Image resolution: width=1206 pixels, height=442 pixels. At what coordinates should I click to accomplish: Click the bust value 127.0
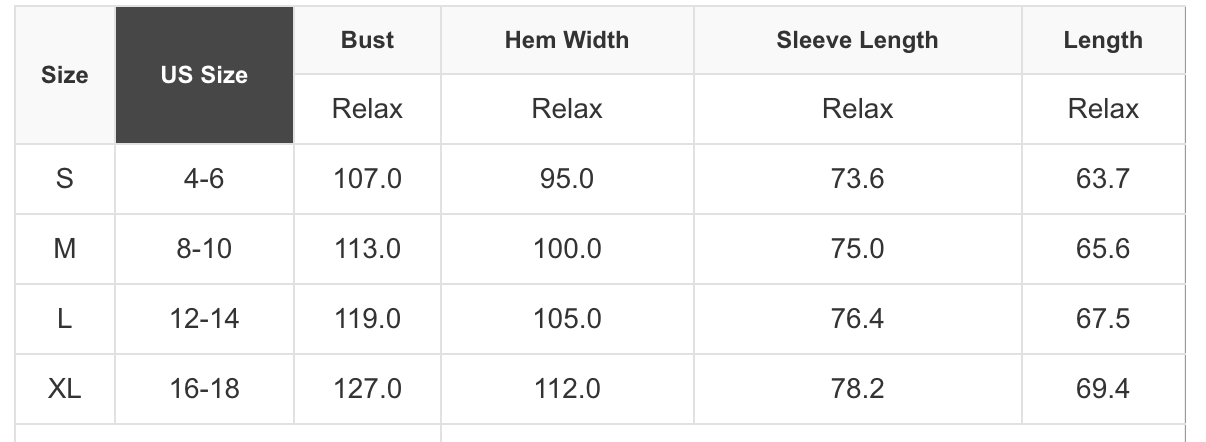point(367,388)
